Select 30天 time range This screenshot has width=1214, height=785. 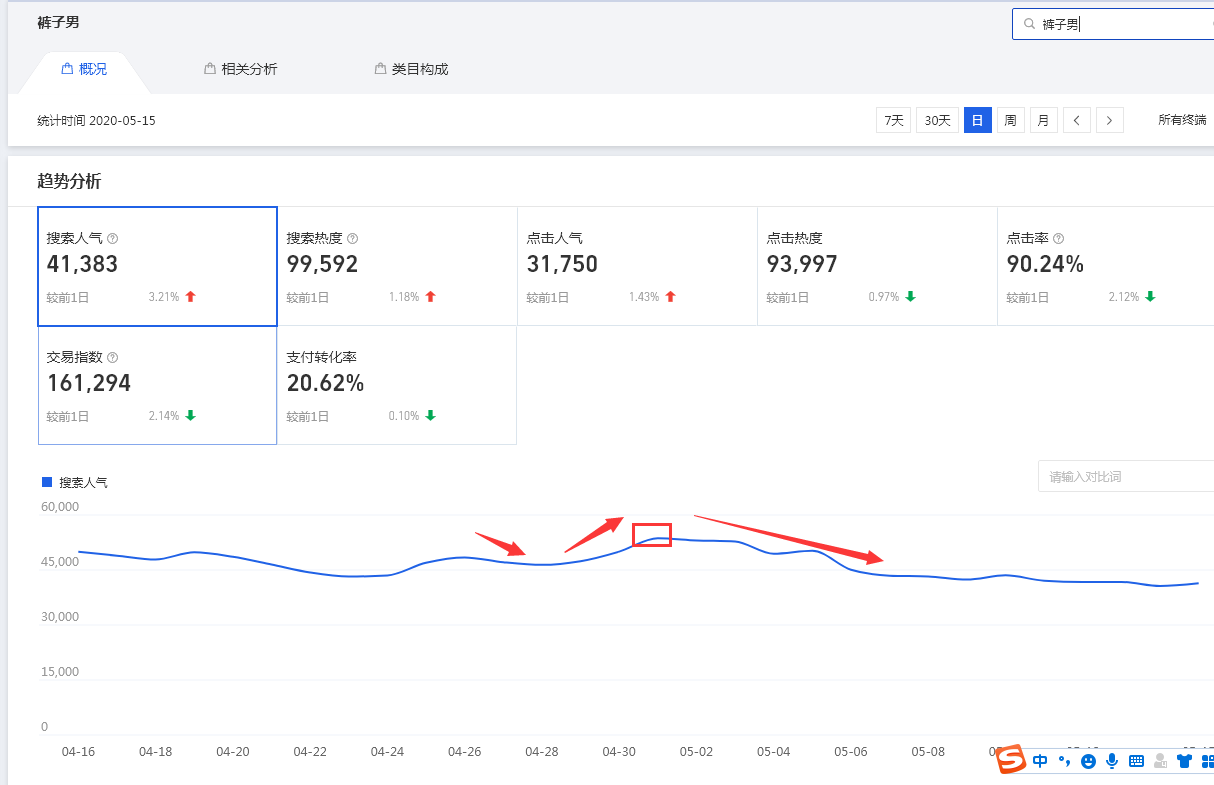[x=938, y=120]
